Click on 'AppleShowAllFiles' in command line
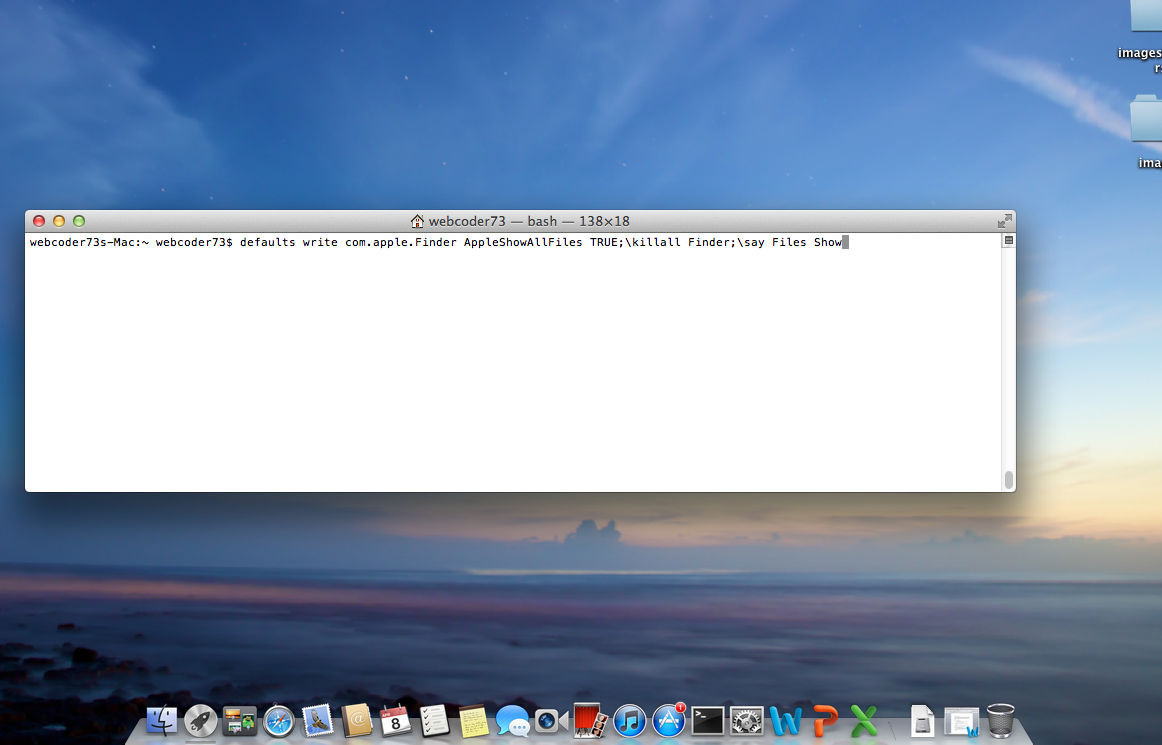This screenshot has height=745, width=1162. 523,242
